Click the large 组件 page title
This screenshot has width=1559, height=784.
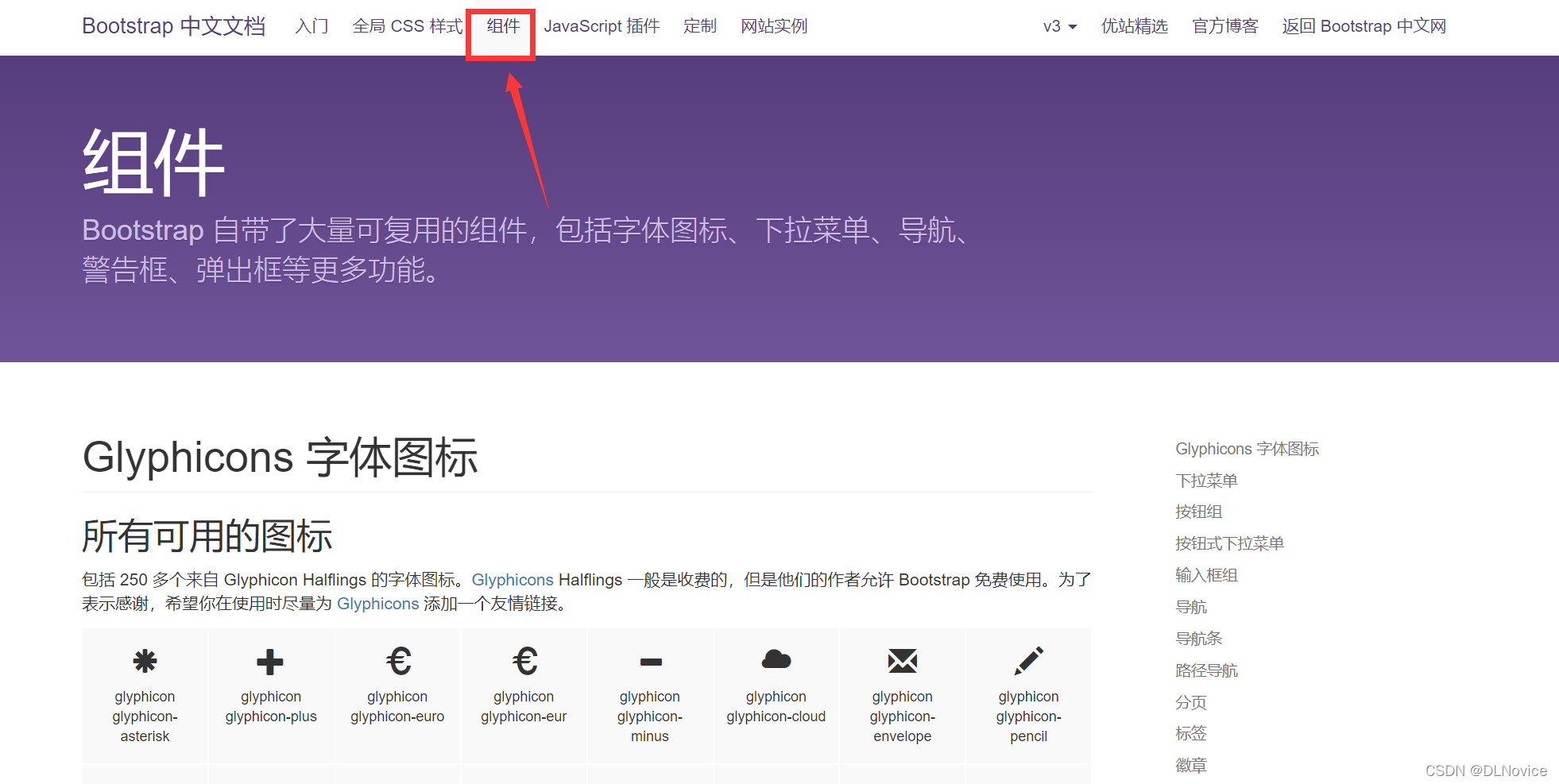pos(154,162)
